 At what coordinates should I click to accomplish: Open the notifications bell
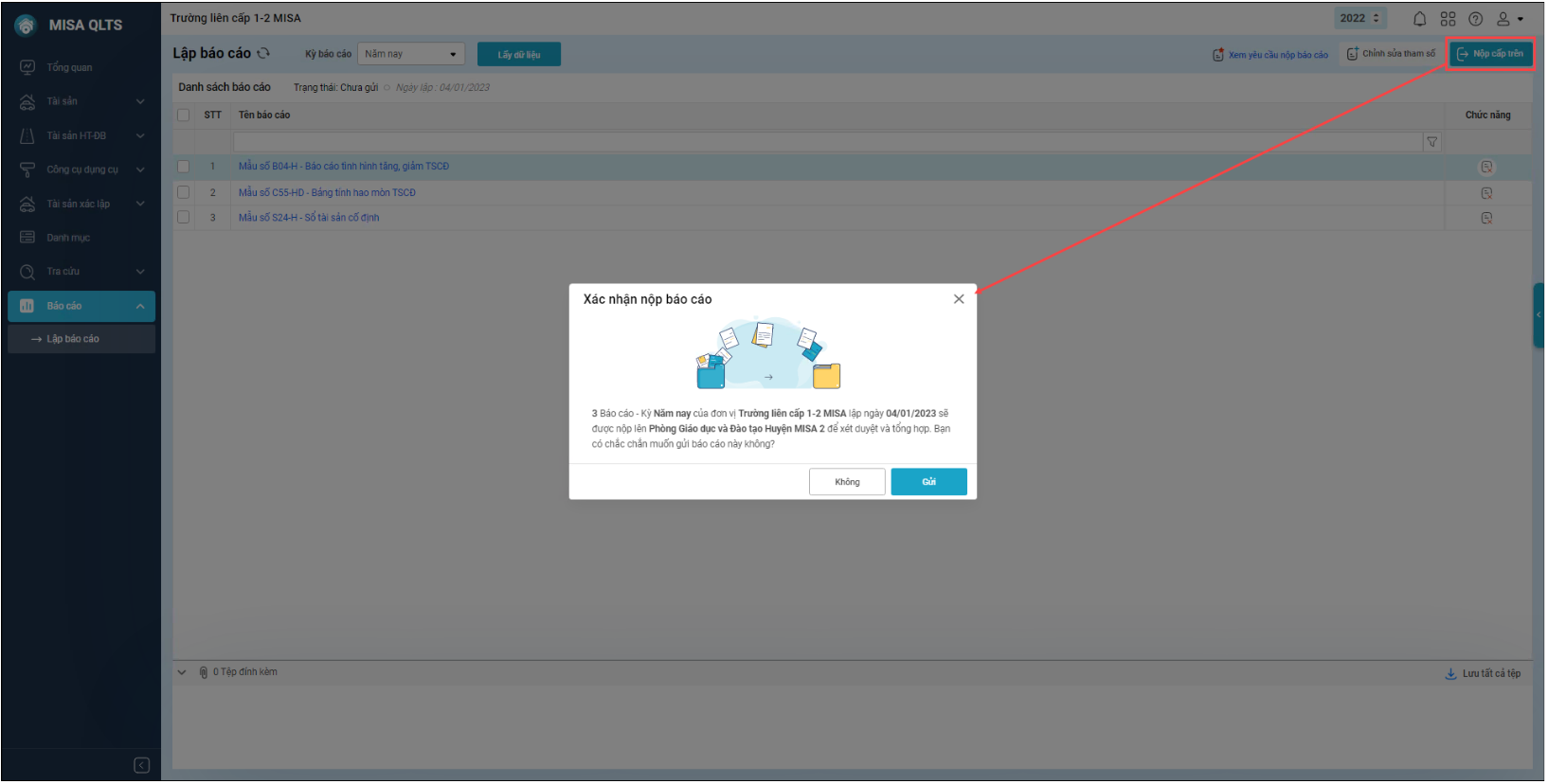1419,19
